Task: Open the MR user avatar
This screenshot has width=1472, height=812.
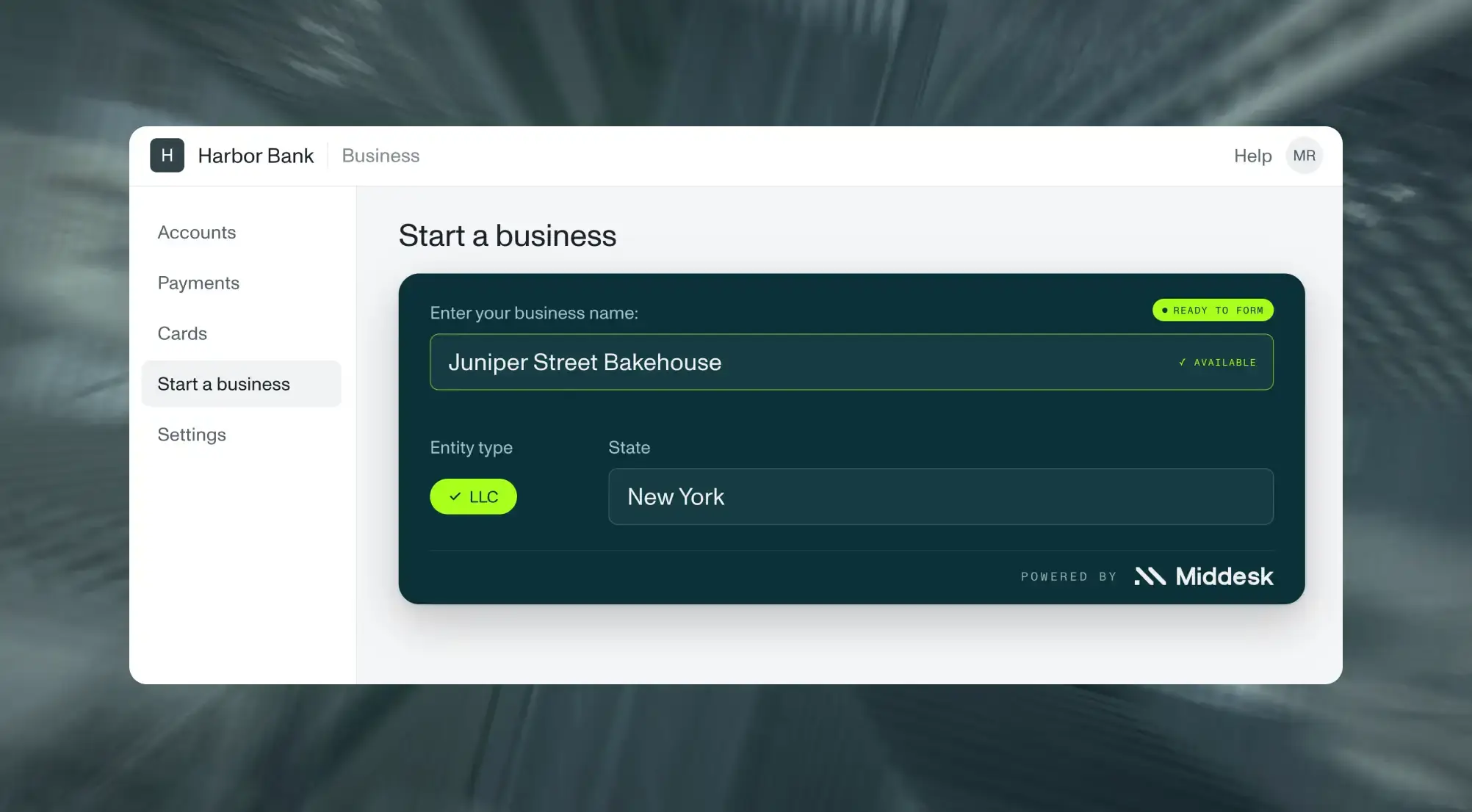Action: [1304, 156]
